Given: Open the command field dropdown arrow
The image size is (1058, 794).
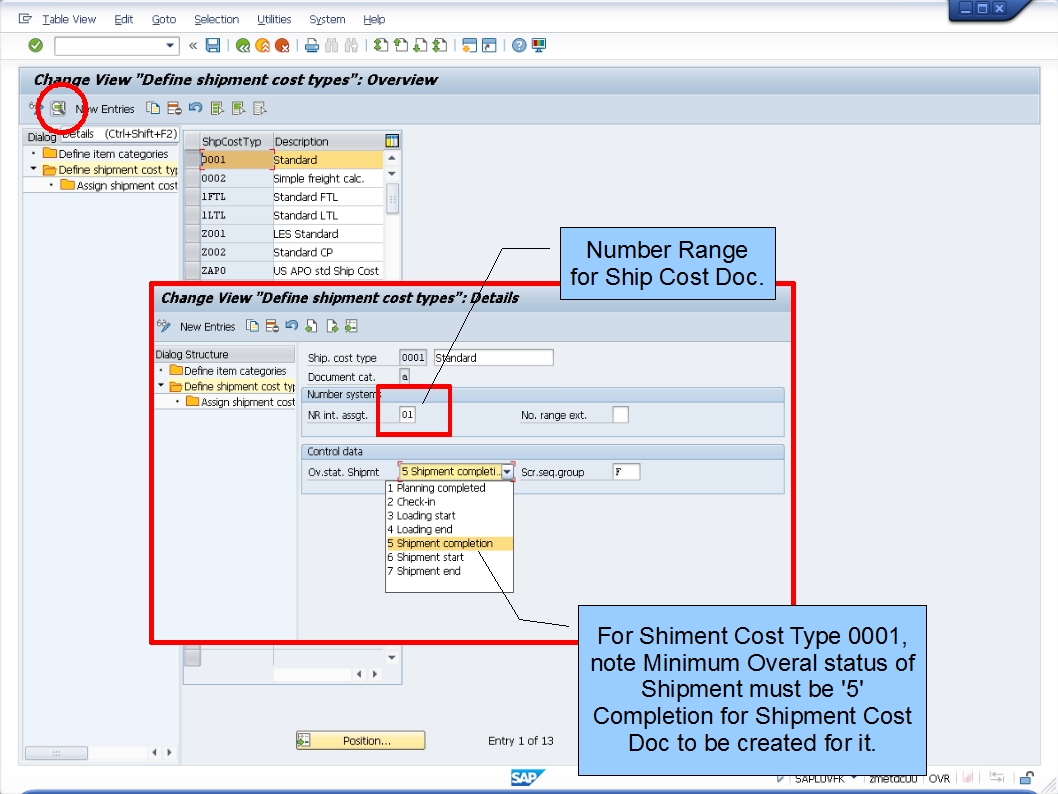Looking at the screenshot, I should pyautogui.click(x=172, y=44).
